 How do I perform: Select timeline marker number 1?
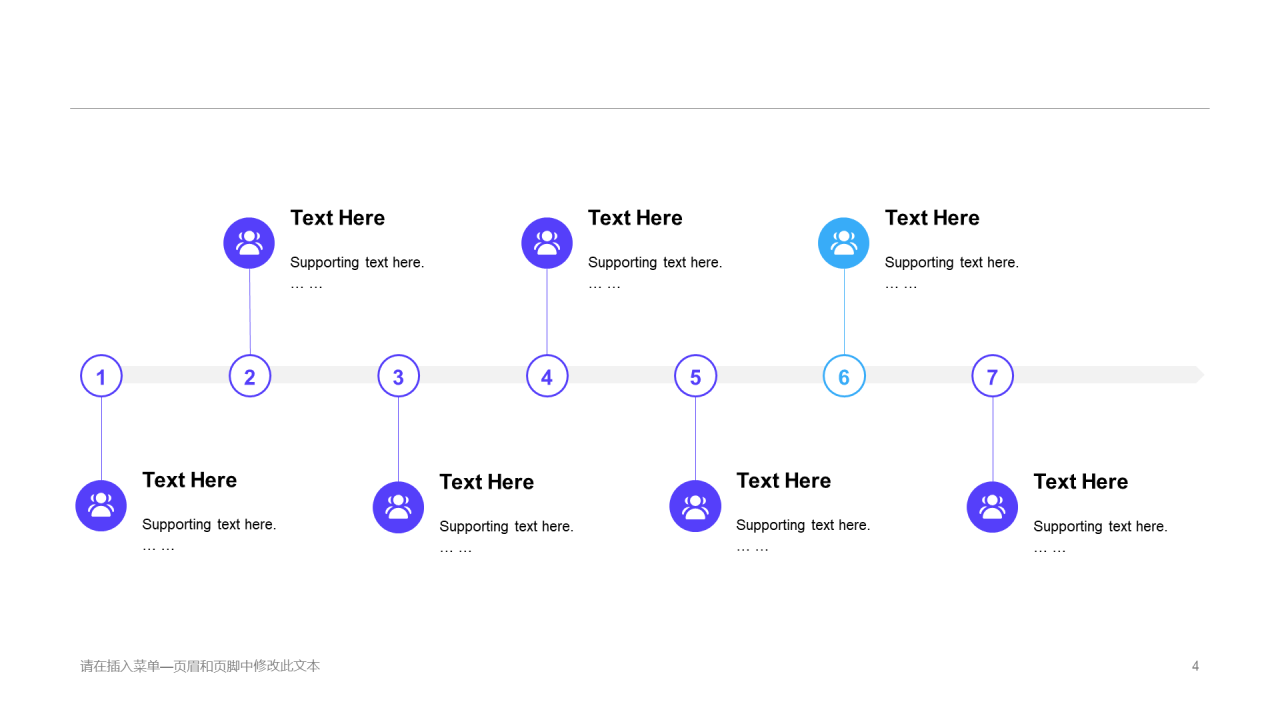pos(101,376)
